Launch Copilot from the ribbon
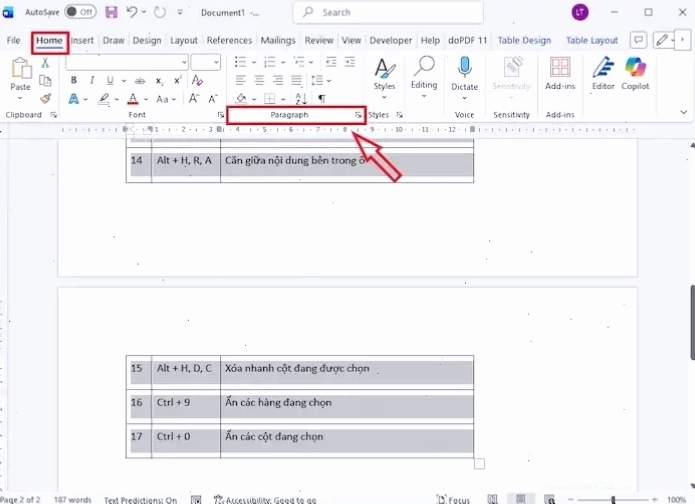695x504 pixels. tap(635, 74)
